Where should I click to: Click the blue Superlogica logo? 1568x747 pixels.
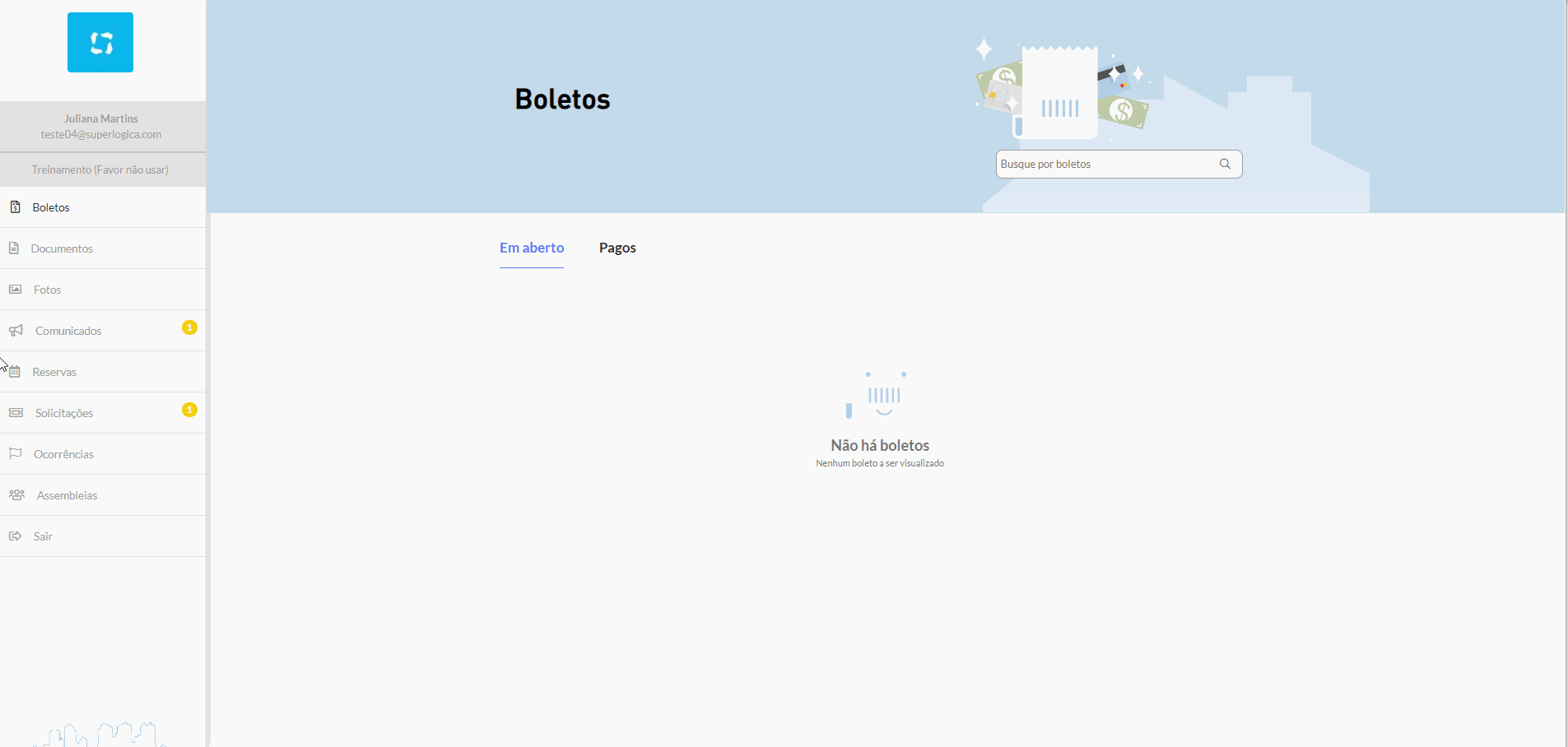pyautogui.click(x=100, y=43)
